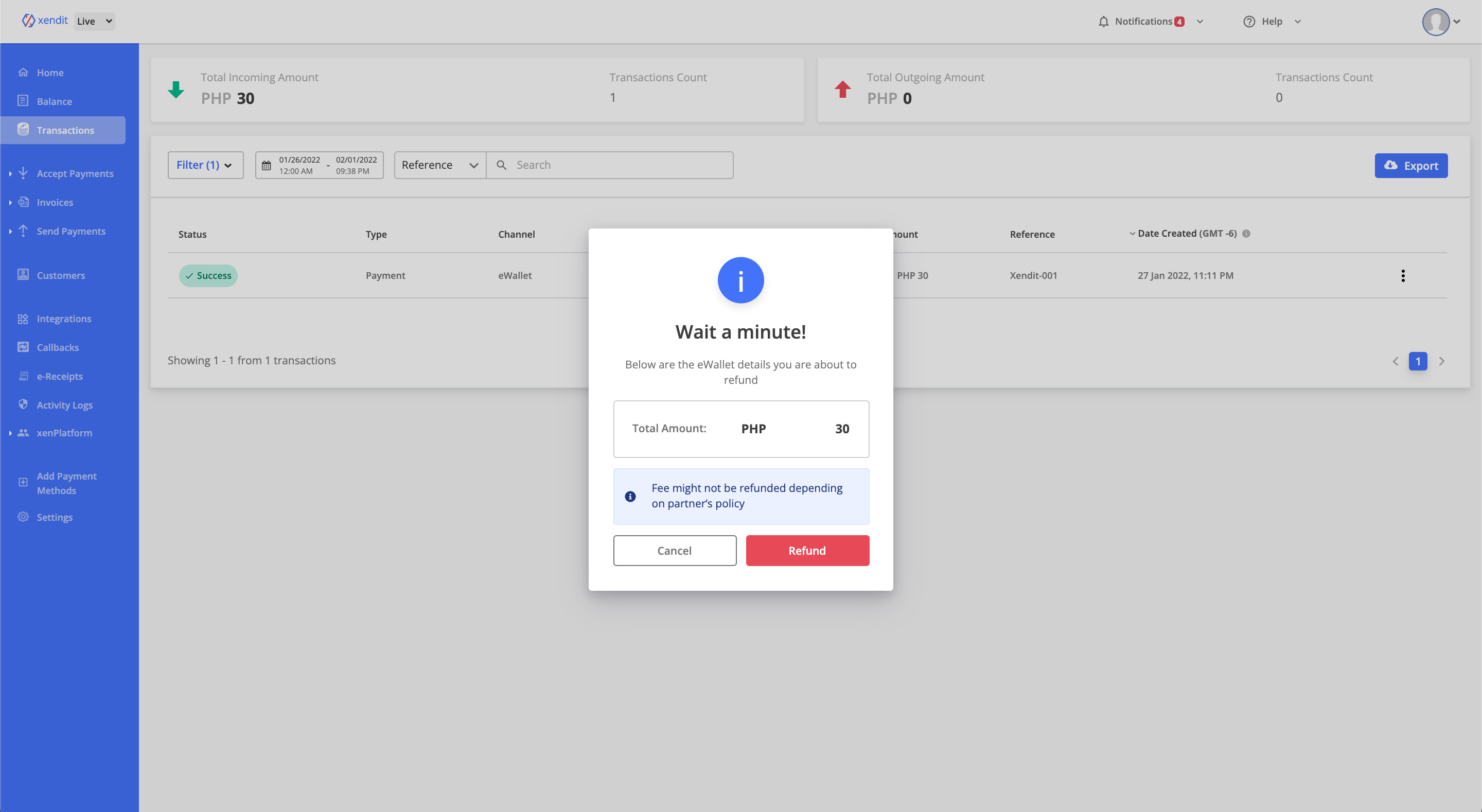Confirm the refund with the Refund button
The height and width of the screenshot is (812, 1482).
click(x=807, y=550)
